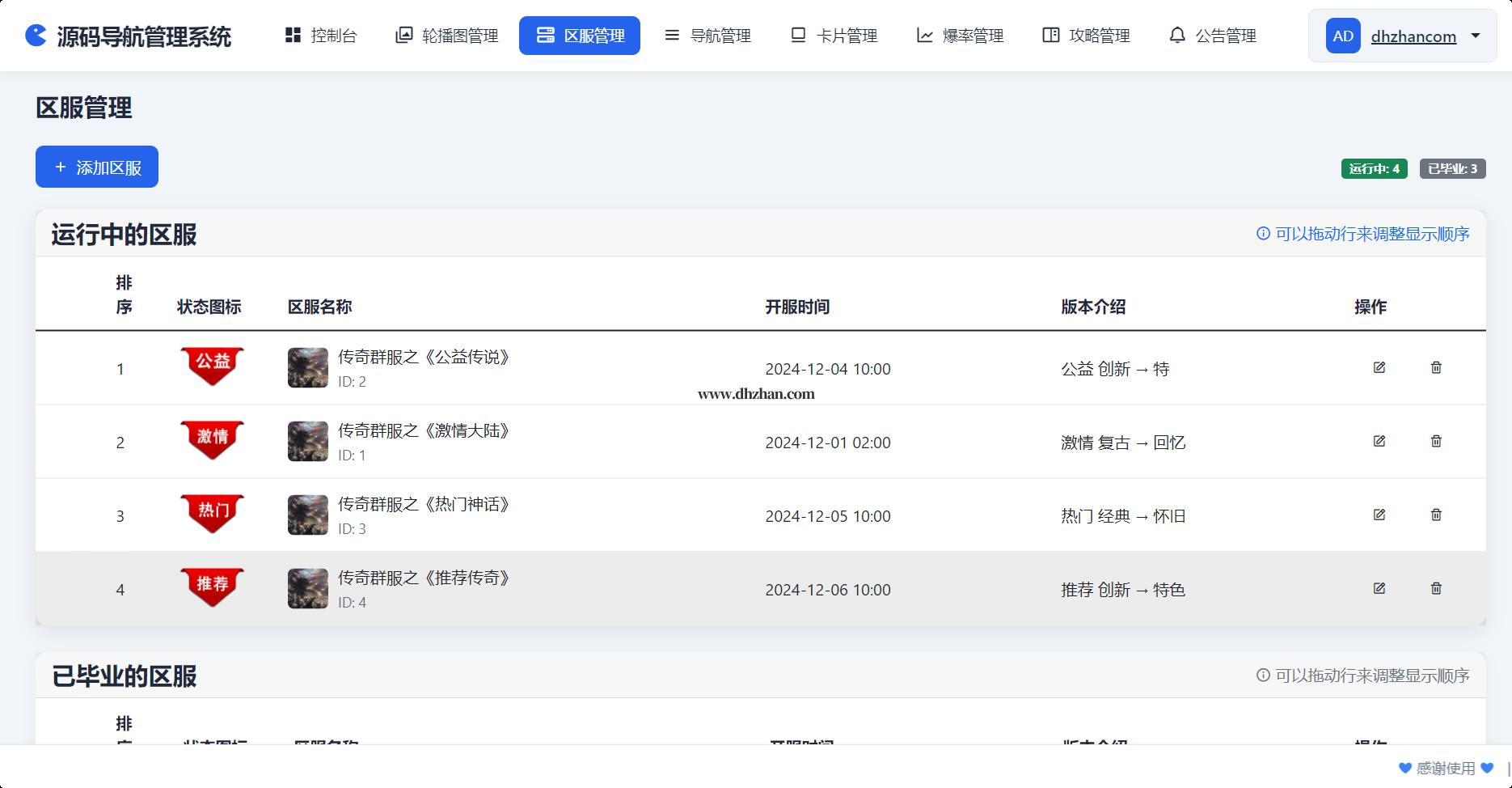Click the 添加区服 button
Viewport: 1512px width, 788px height.
tap(97, 167)
